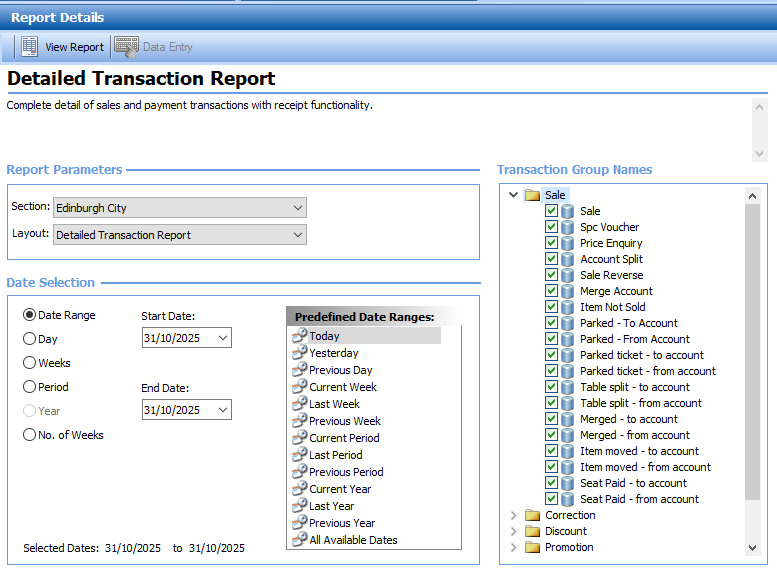Click the Correction folder icon
This screenshot has width=777, height=568.
[532, 515]
